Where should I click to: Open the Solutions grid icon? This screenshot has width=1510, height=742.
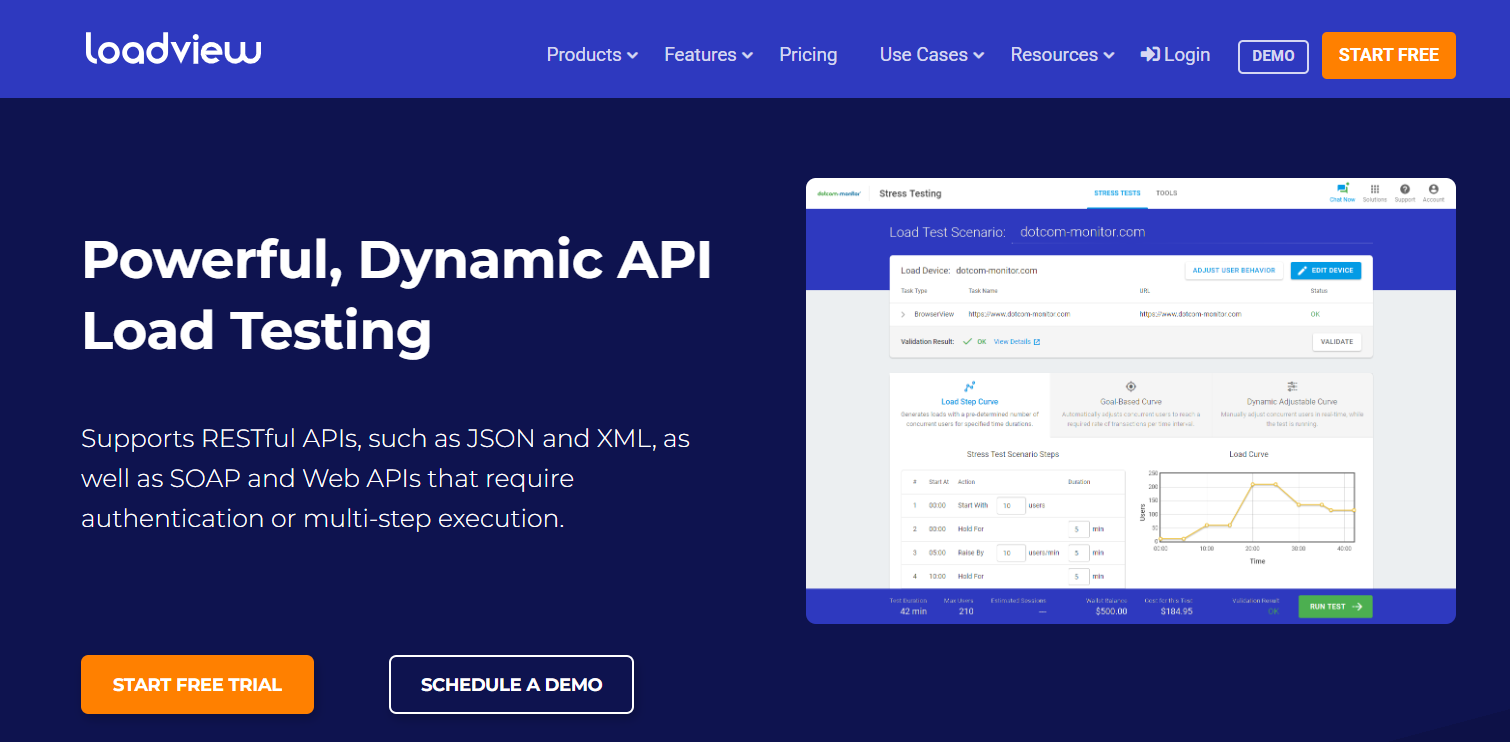pyautogui.click(x=1375, y=192)
